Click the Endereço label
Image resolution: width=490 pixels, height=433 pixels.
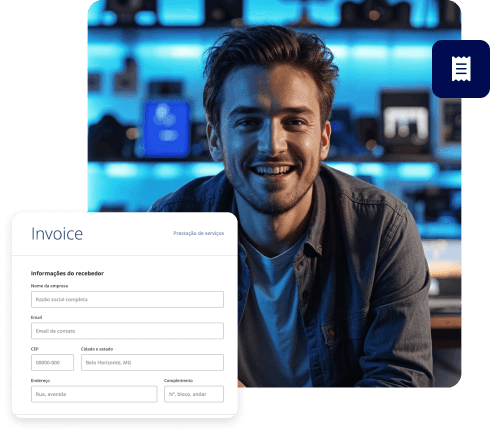(40, 380)
